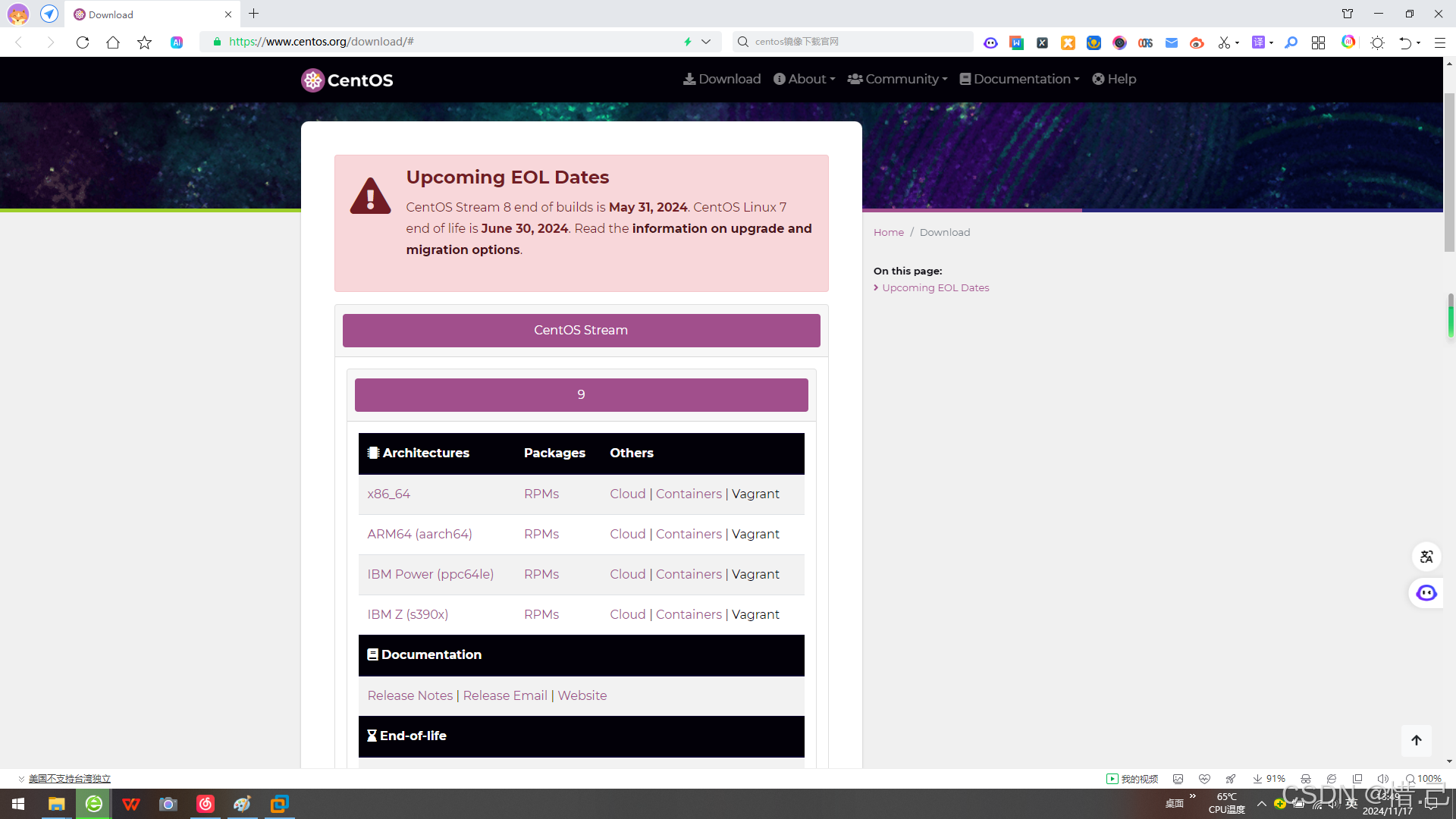Open information on upgrade and migration link
Screen dimensions: 1456x819
[x=609, y=240]
